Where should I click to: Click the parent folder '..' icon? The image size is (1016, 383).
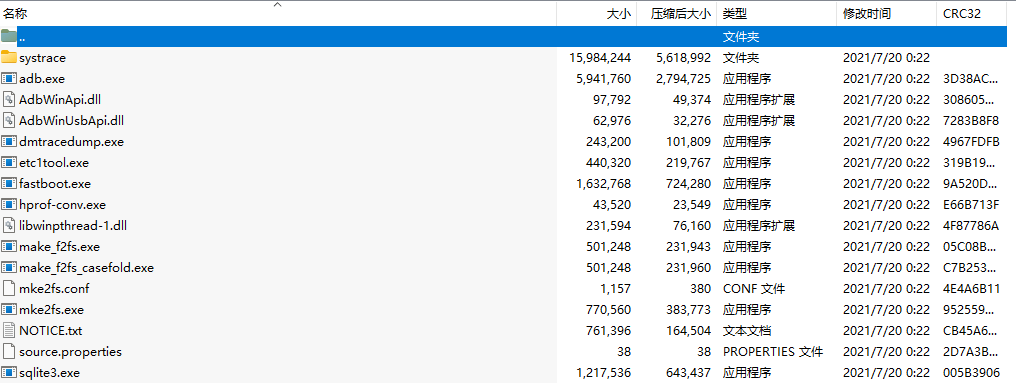pyautogui.click(x=8, y=36)
